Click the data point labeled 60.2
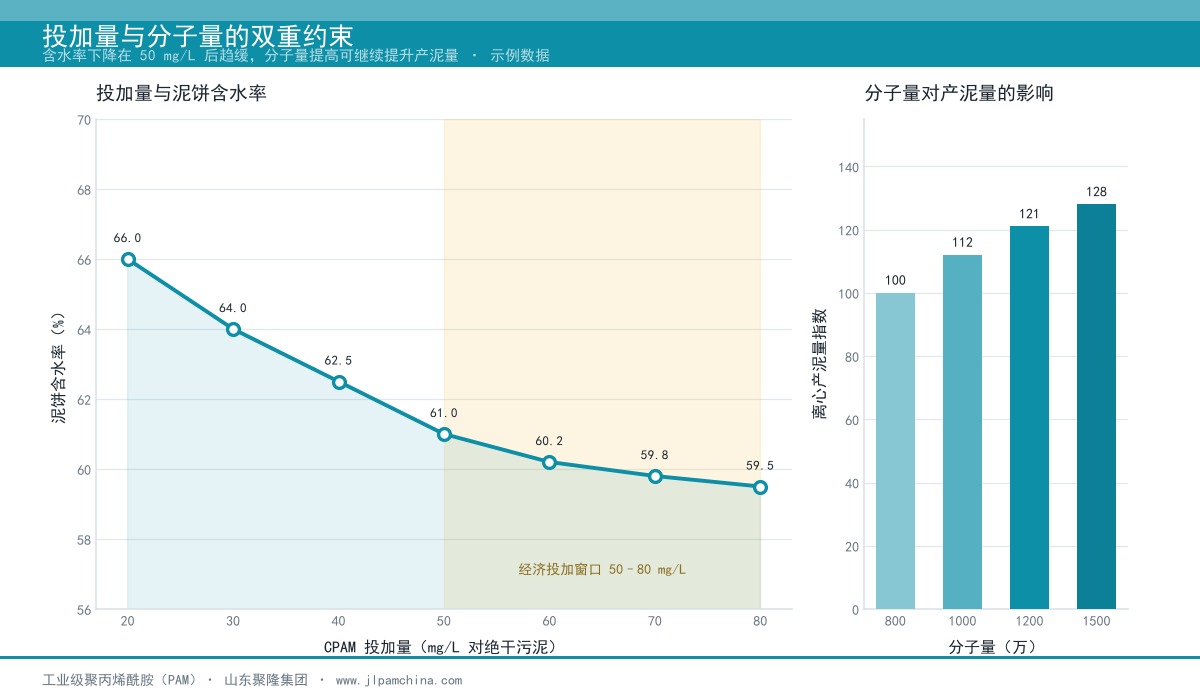 pos(549,462)
